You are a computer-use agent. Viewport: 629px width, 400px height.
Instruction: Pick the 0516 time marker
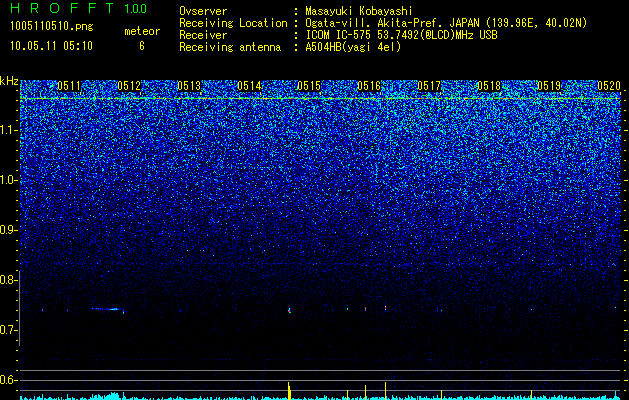point(369,86)
